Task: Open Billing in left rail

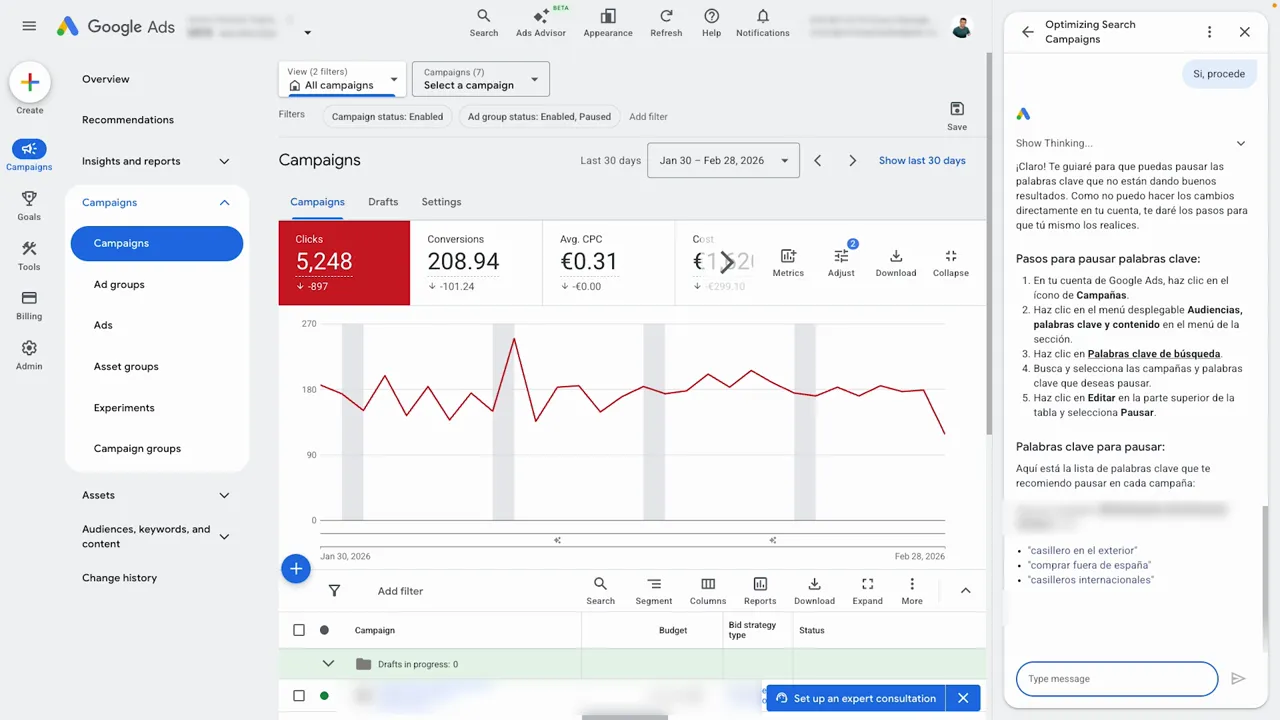Action: (x=29, y=305)
